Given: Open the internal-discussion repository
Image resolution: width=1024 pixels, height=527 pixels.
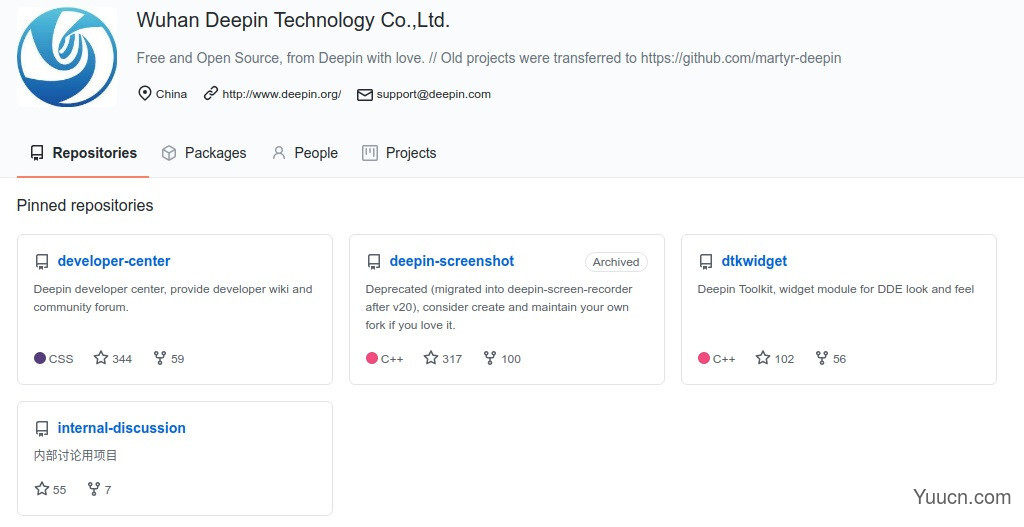Looking at the screenshot, I should [x=121, y=428].
